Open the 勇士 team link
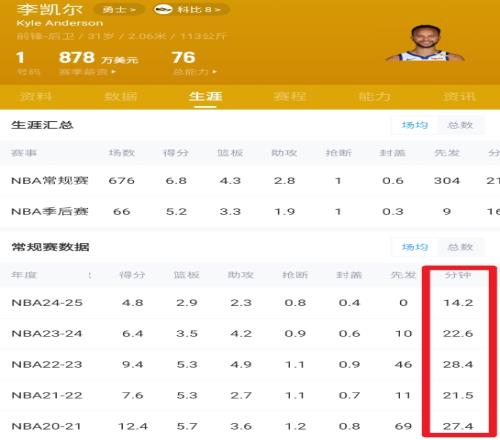Image resolution: width=500 pixels, height=440 pixels. 119,9
